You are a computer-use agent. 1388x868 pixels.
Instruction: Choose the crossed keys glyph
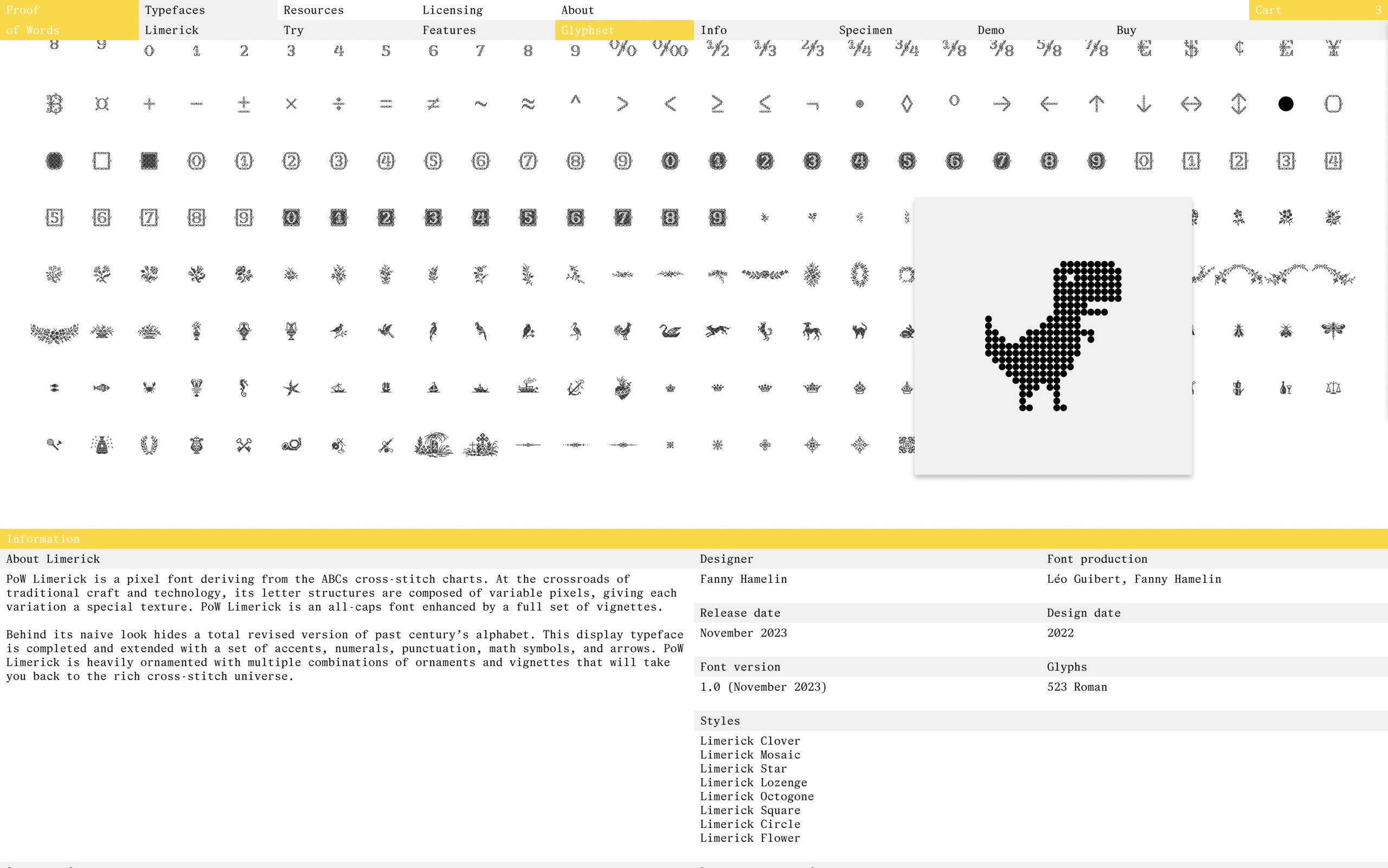243,445
